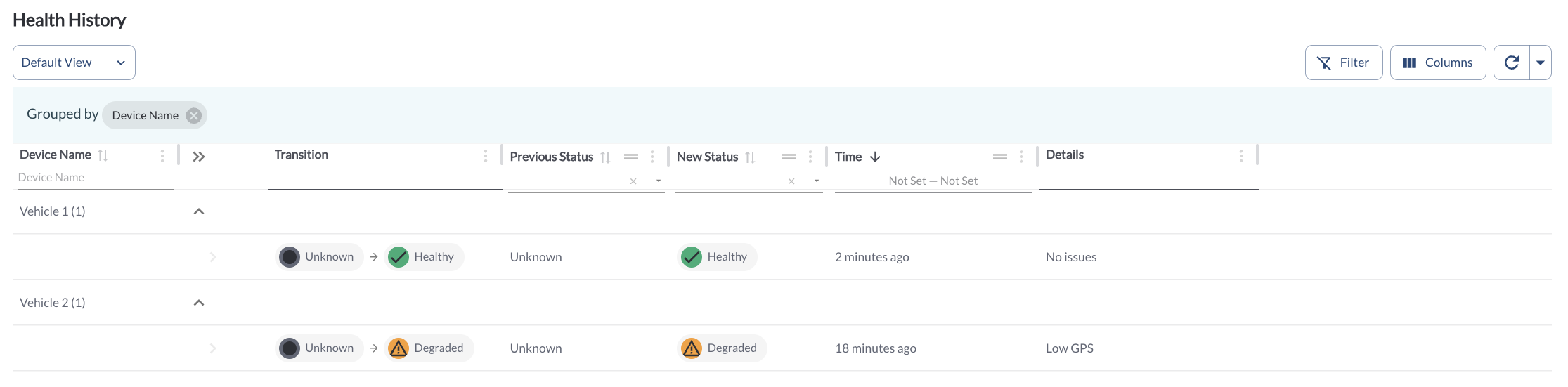Click the Filter button
Image resolution: width=1568 pixels, height=387 pixels.
point(1343,63)
